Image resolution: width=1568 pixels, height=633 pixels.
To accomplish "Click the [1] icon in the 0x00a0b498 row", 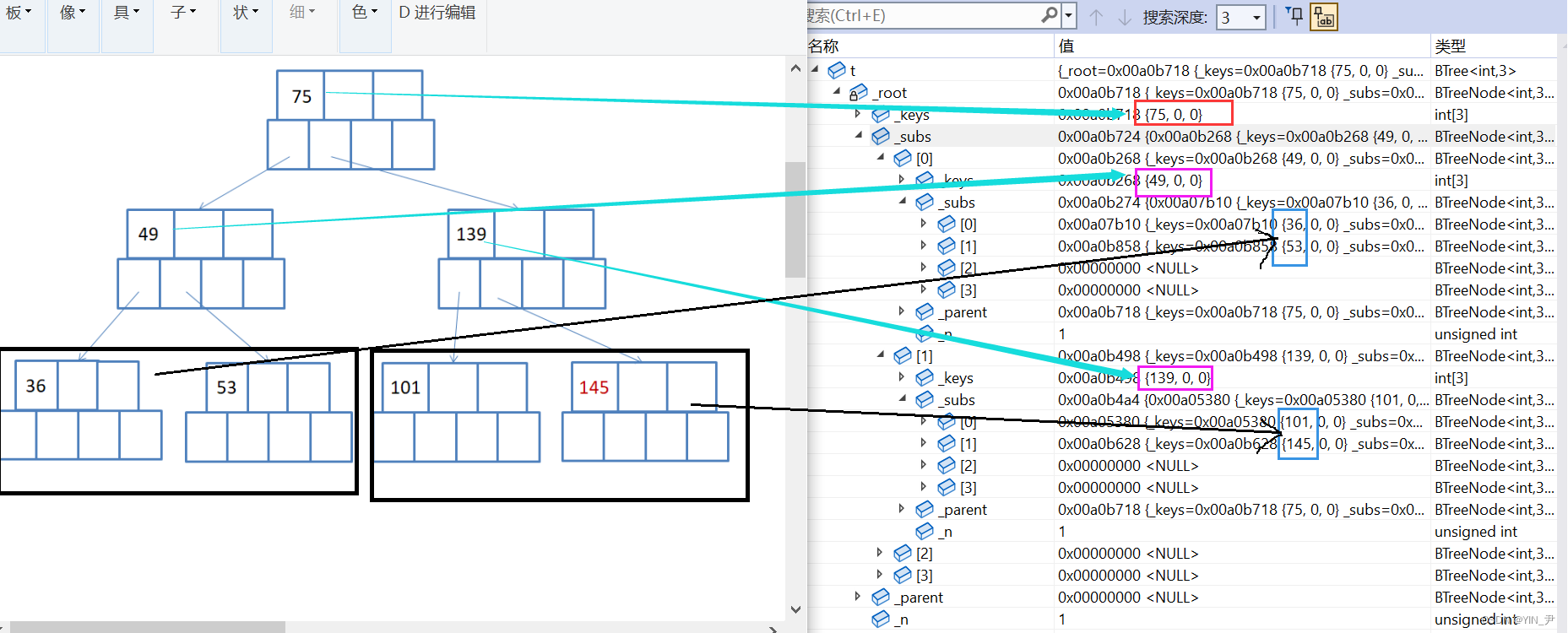I will [903, 355].
